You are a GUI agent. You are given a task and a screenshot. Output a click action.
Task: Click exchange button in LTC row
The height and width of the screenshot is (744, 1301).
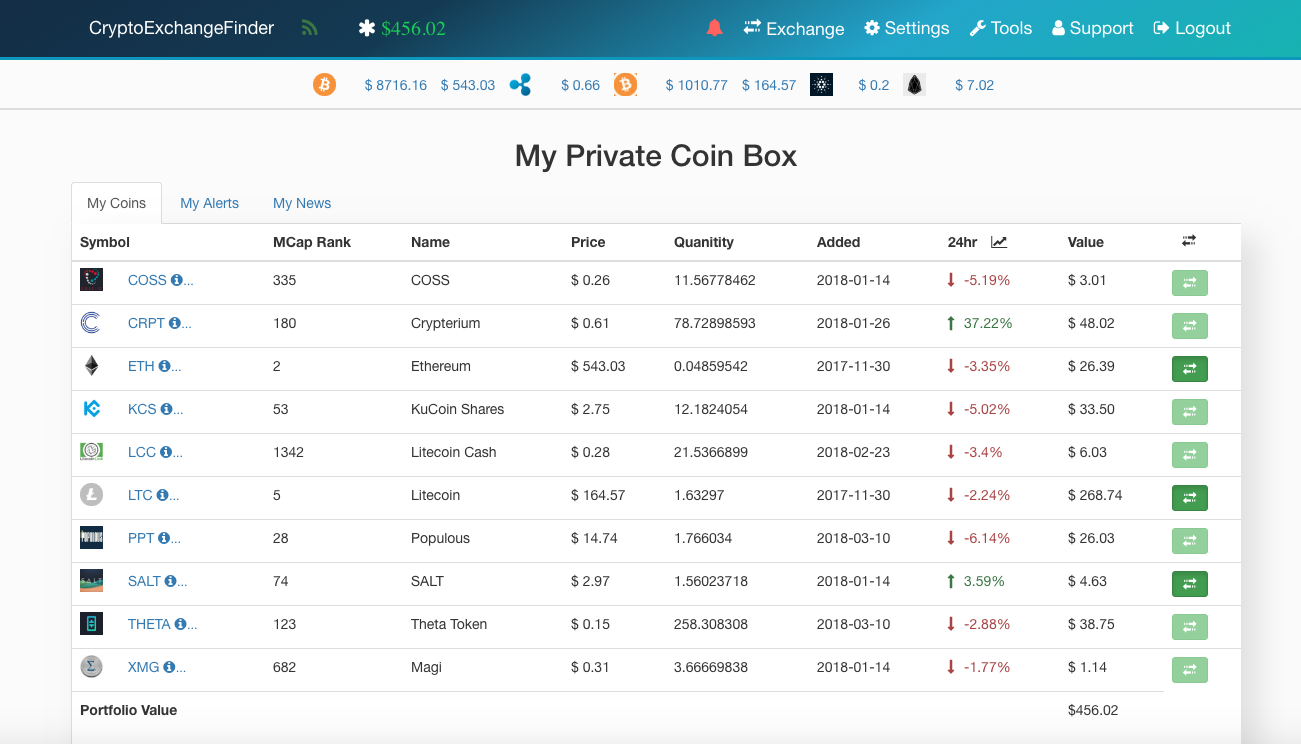coord(1190,498)
